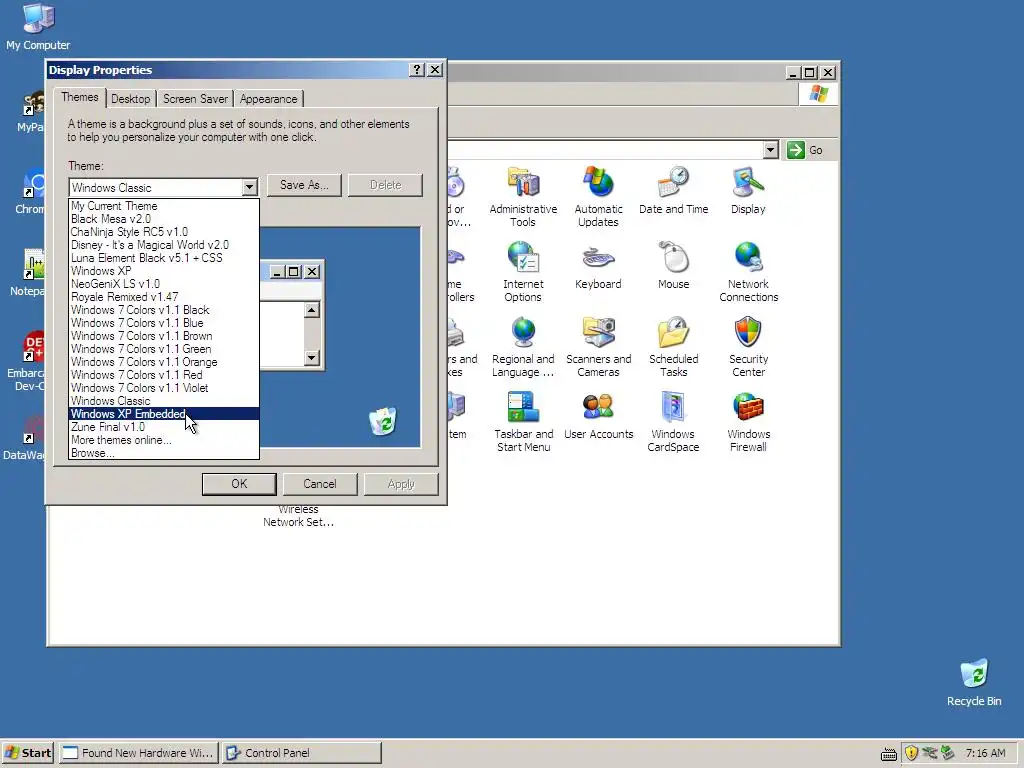Select Windows 7 Colors v1.1 Violet
1024x768 pixels.
point(164,388)
